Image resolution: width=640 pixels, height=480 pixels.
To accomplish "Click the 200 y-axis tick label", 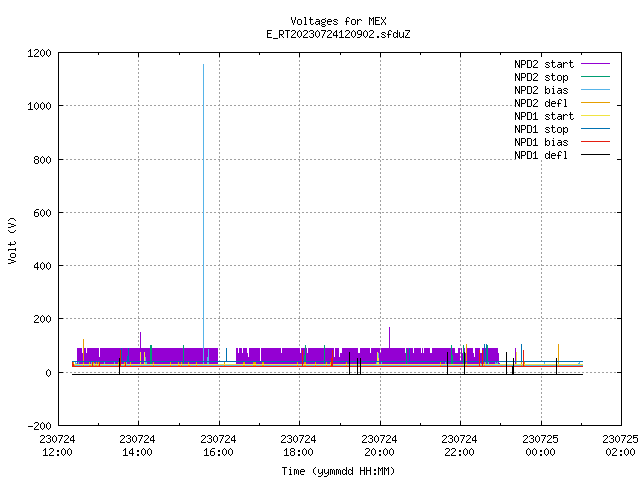I will pos(42,319).
